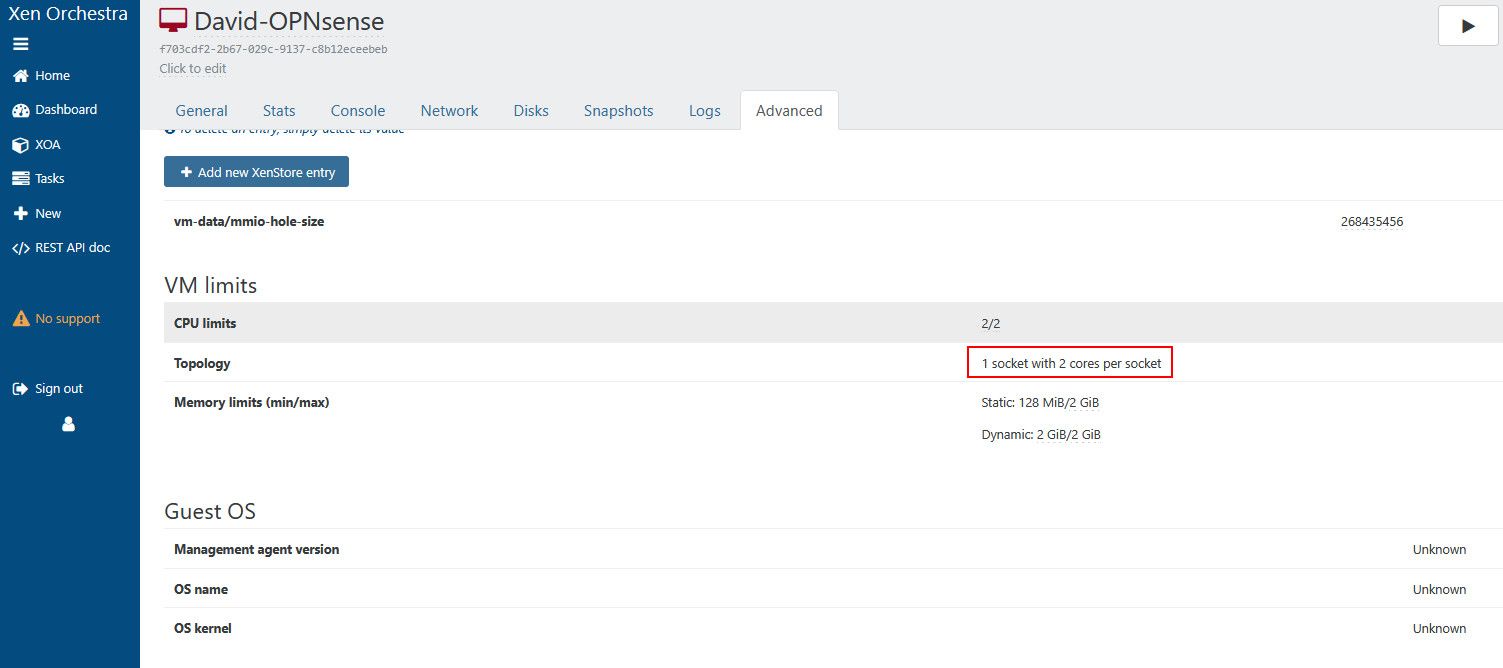
Task: Open Tasks via the list icon
Action: pyautogui.click(x=20, y=179)
